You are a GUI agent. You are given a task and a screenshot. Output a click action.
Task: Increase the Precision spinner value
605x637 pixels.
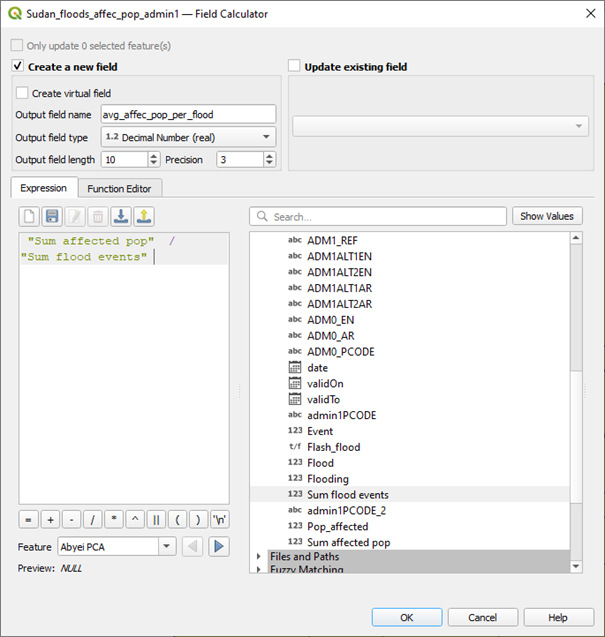[269, 155]
